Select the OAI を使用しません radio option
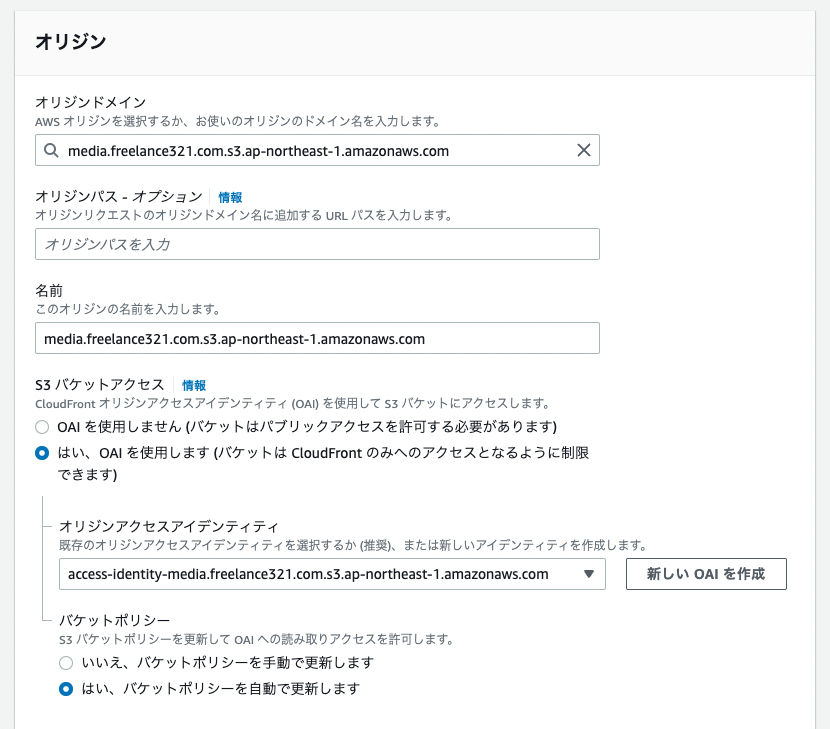The width and height of the screenshot is (830, 729). pos(42,427)
